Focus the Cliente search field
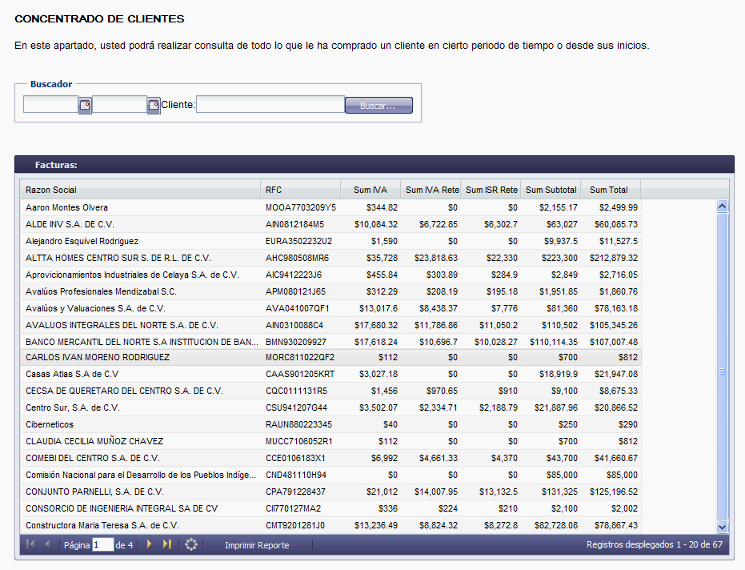 point(270,104)
